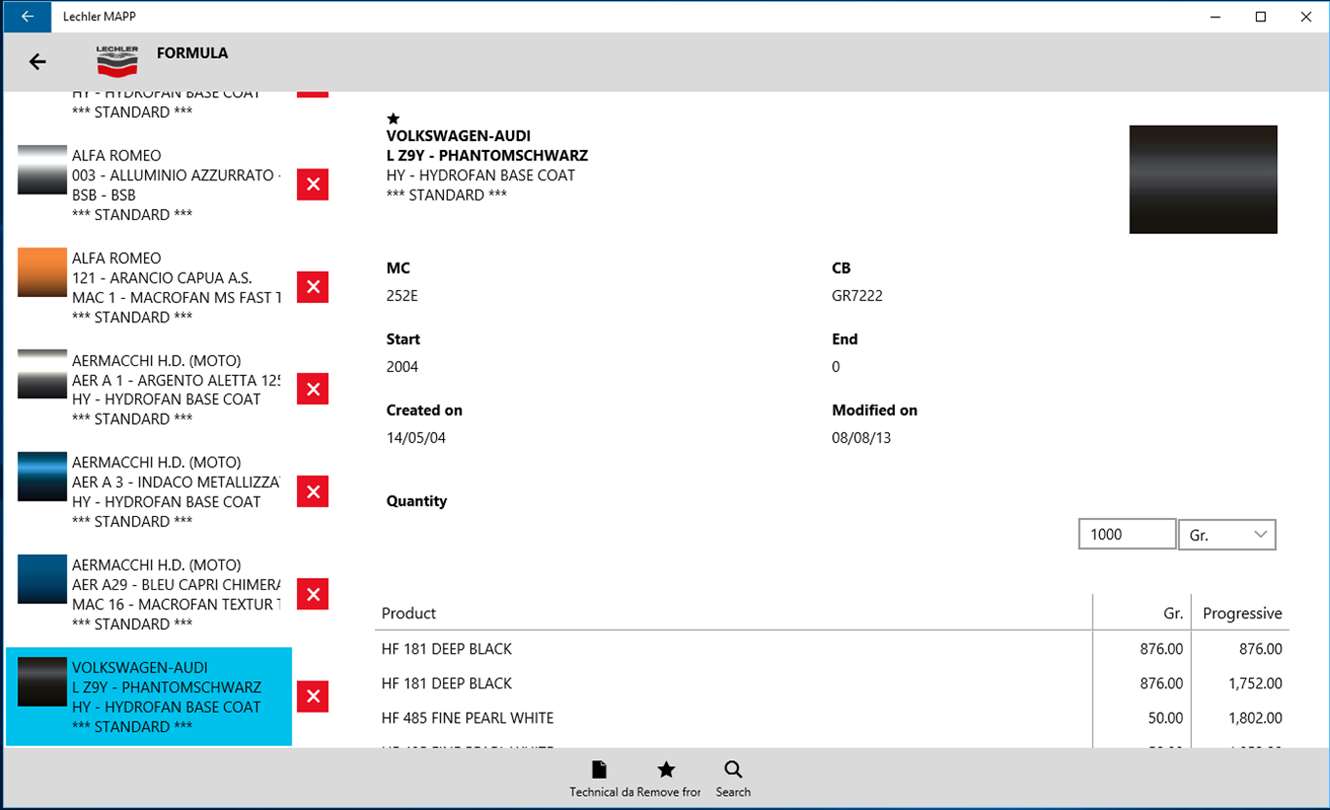Image resolution: width=1330 pixels, height=810 pixels.
Task: Click Start year 2004
Action: click(402, 367)
